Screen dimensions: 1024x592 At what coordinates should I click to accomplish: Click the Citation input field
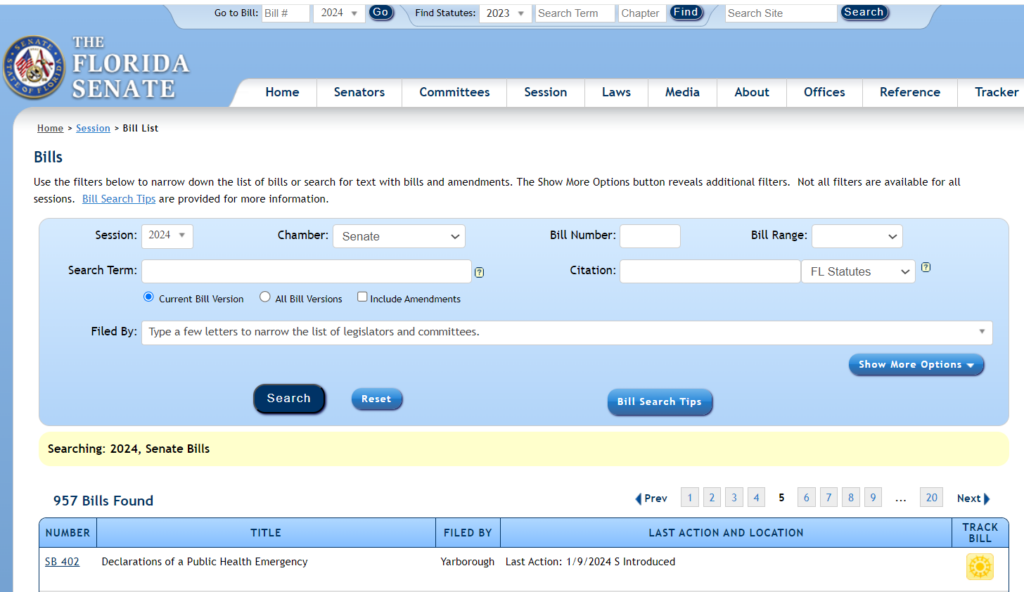coord(710,271)
